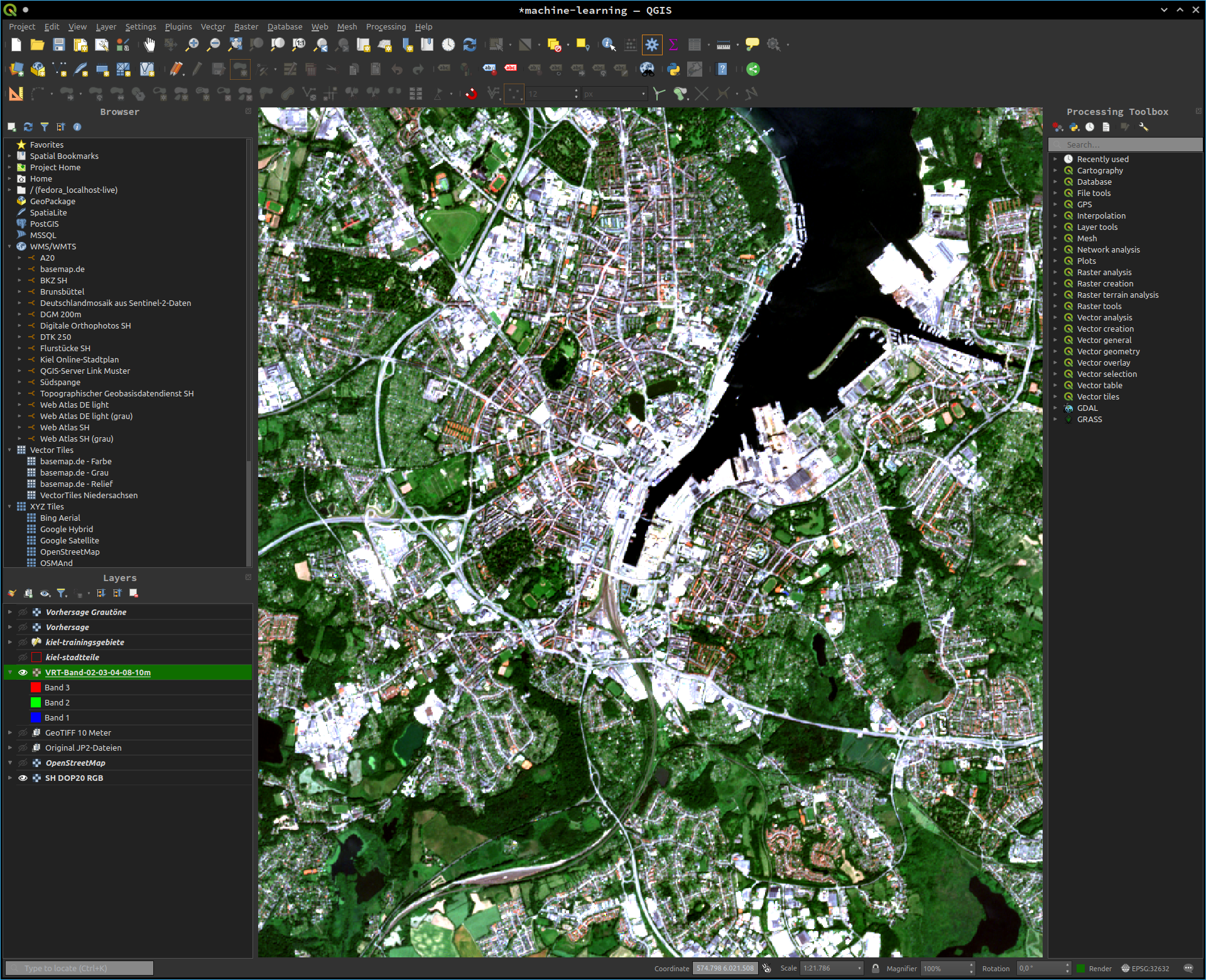The height and width of the screenshot is (980, 1206).
Task: Select the Pan Map tool
Action: 149,45
